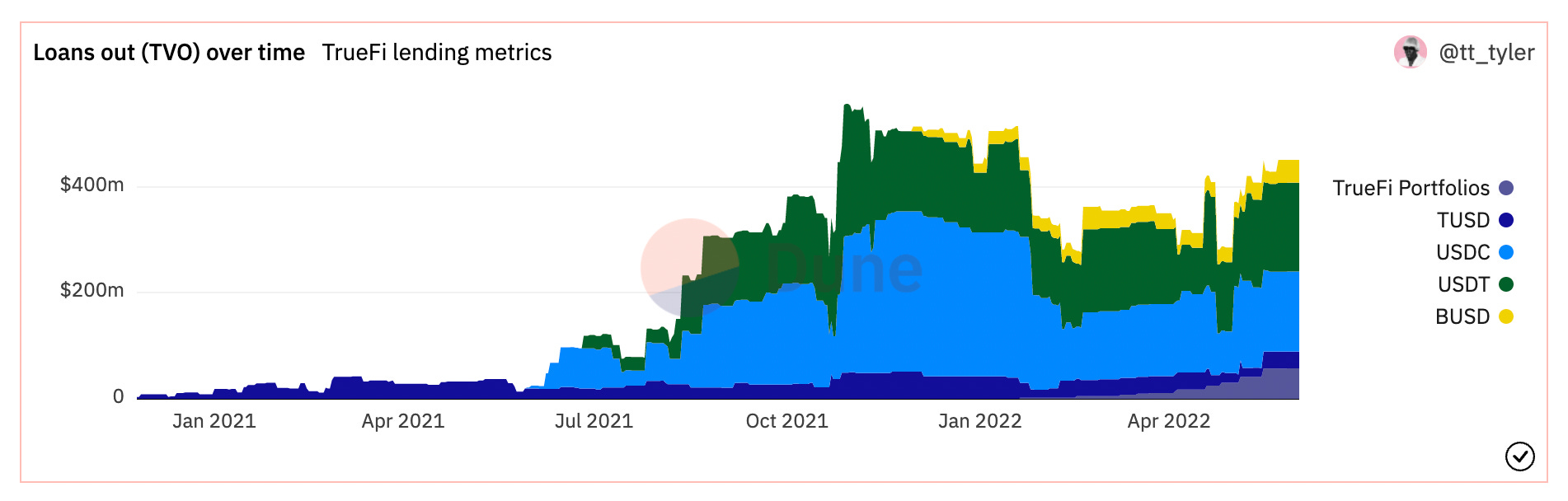The width and height of the screenshot is (1568, 501).
Task: Click the Jan 2021 x-axis label
Action: point(214,421)
